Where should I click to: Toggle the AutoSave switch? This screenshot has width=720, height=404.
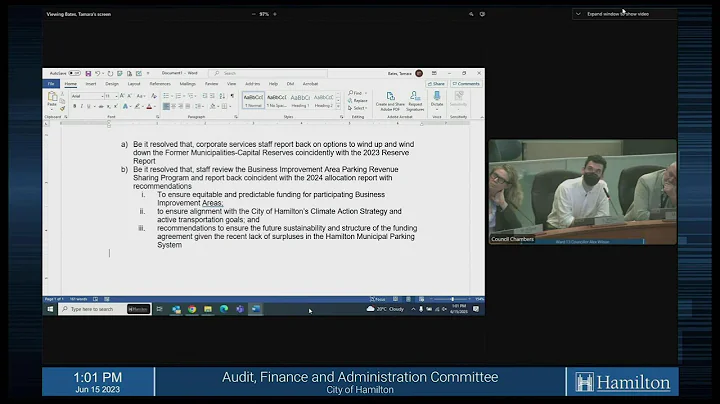tap(74, 73)
